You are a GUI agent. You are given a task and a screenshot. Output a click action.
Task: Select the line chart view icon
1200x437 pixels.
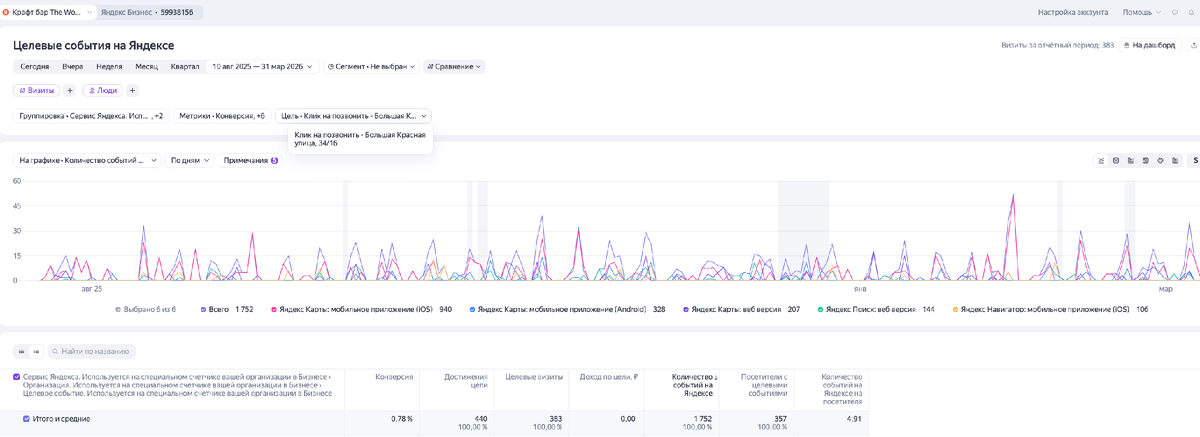[1101, 160]
